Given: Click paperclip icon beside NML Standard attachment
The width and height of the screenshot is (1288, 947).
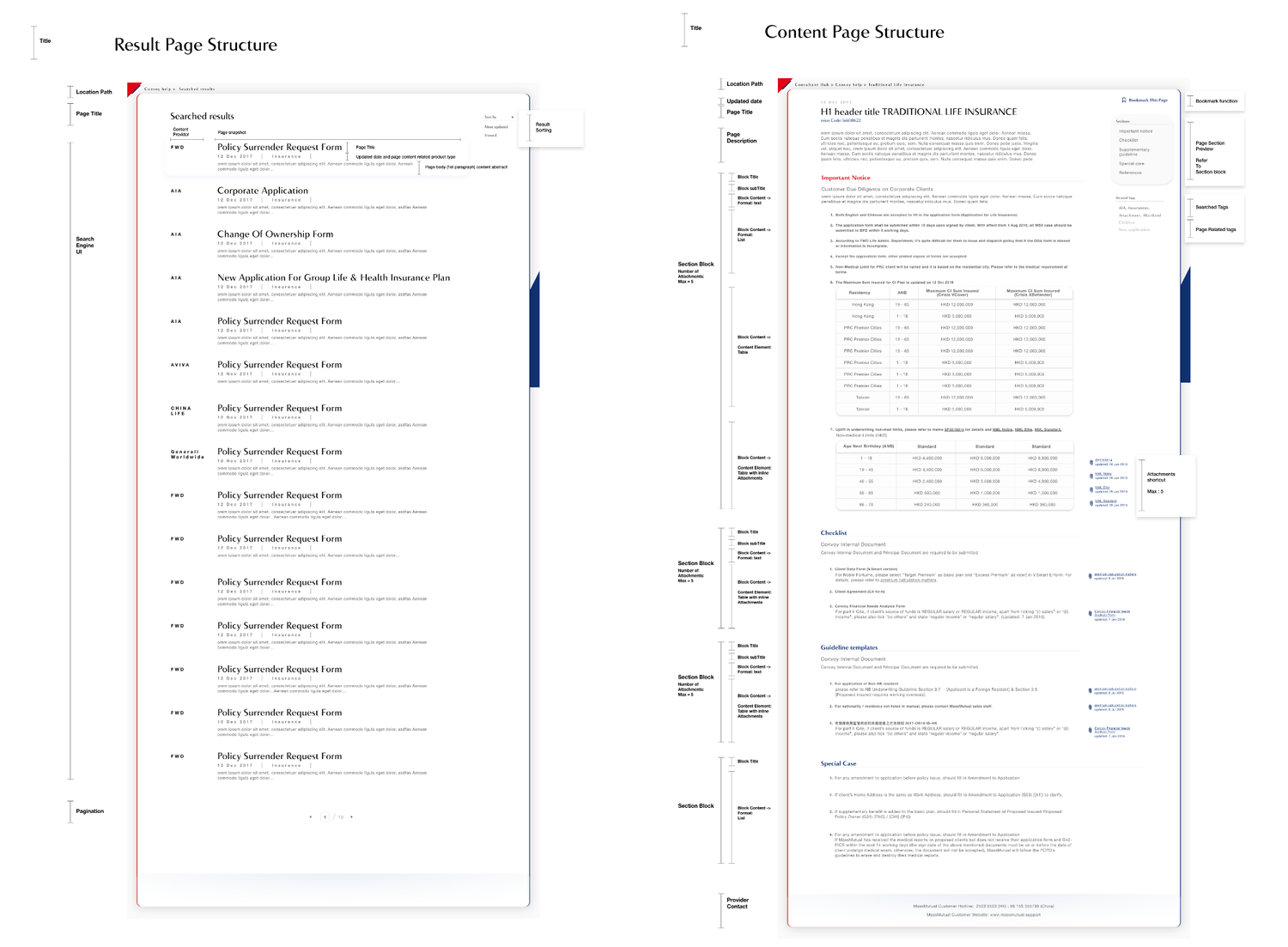Looking at the screenshot, I should [x=1091, y=503].
